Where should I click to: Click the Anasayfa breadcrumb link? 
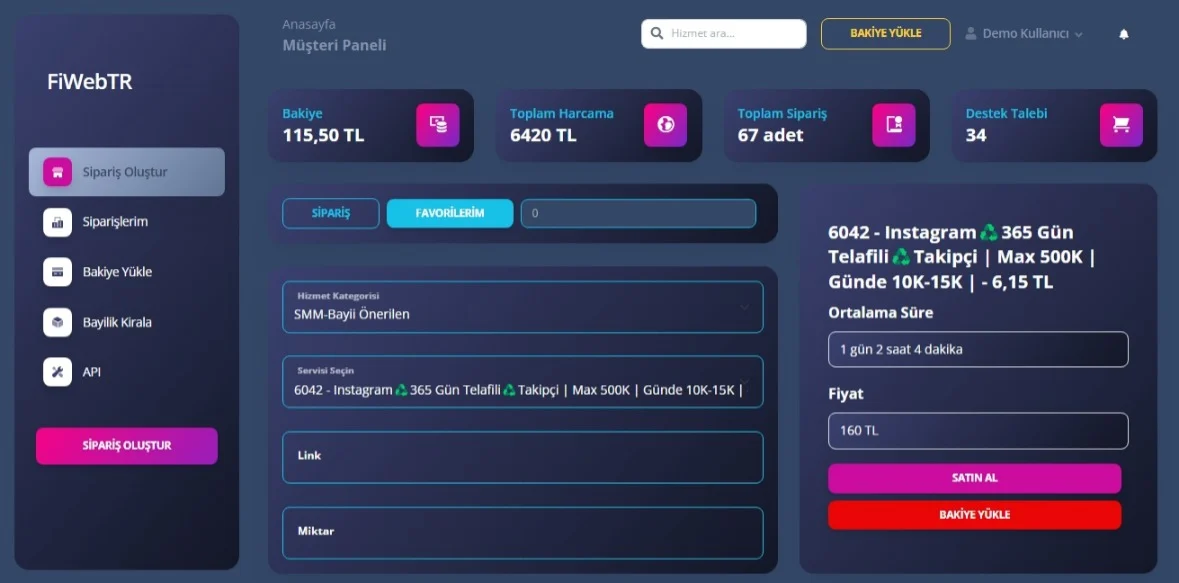point(308,24)
